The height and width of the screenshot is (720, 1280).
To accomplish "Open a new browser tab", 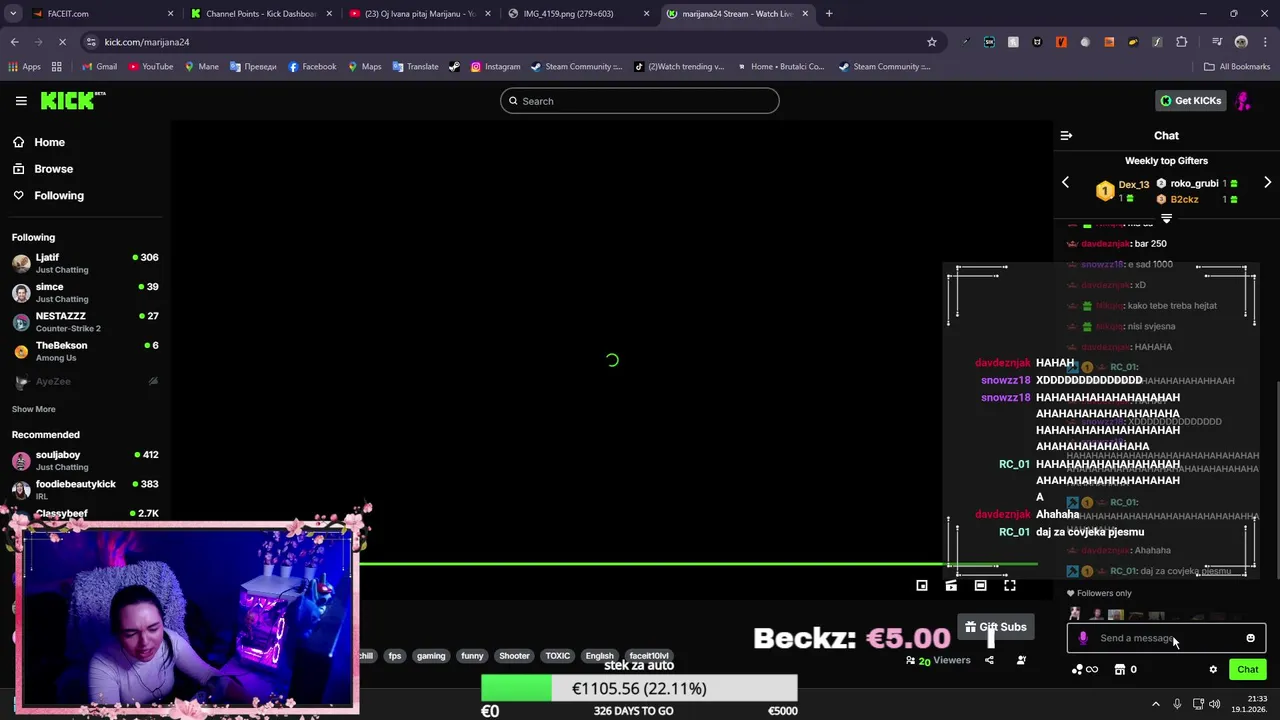I will 829,14.
